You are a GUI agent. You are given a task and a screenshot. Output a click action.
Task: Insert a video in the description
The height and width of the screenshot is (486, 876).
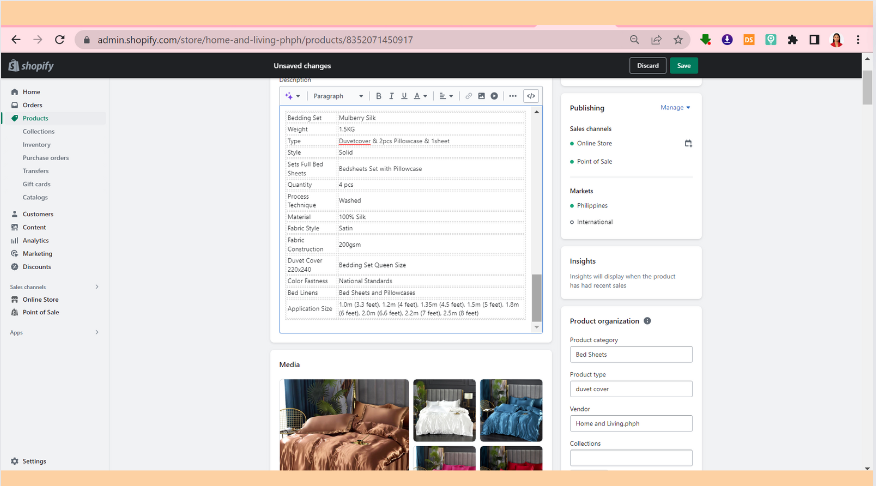point(494,96)
